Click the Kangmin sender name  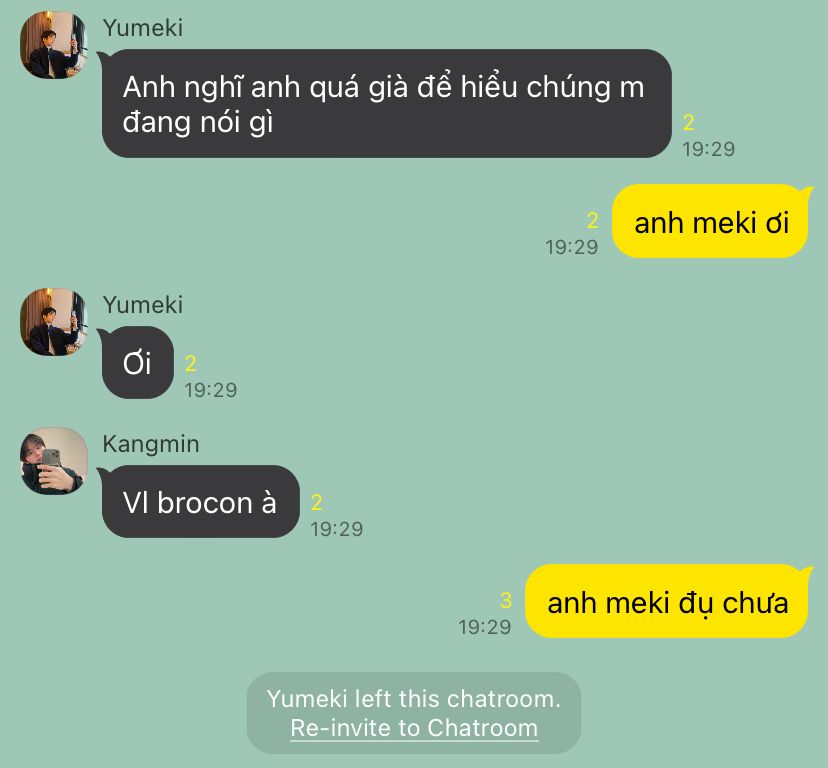click(151, 444)
